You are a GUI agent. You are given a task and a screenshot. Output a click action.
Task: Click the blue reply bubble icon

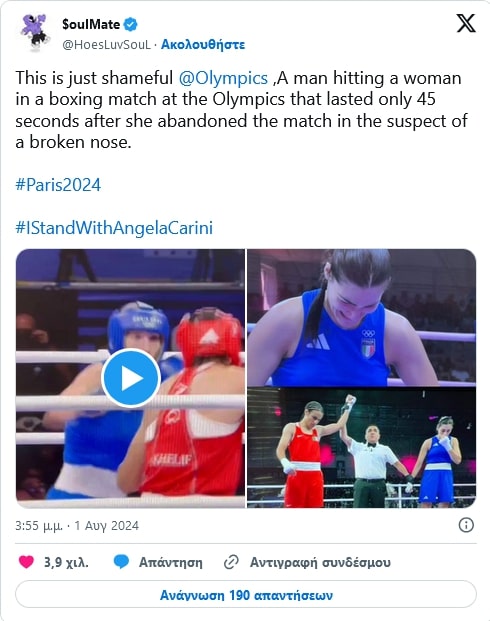tap(121, 562)
